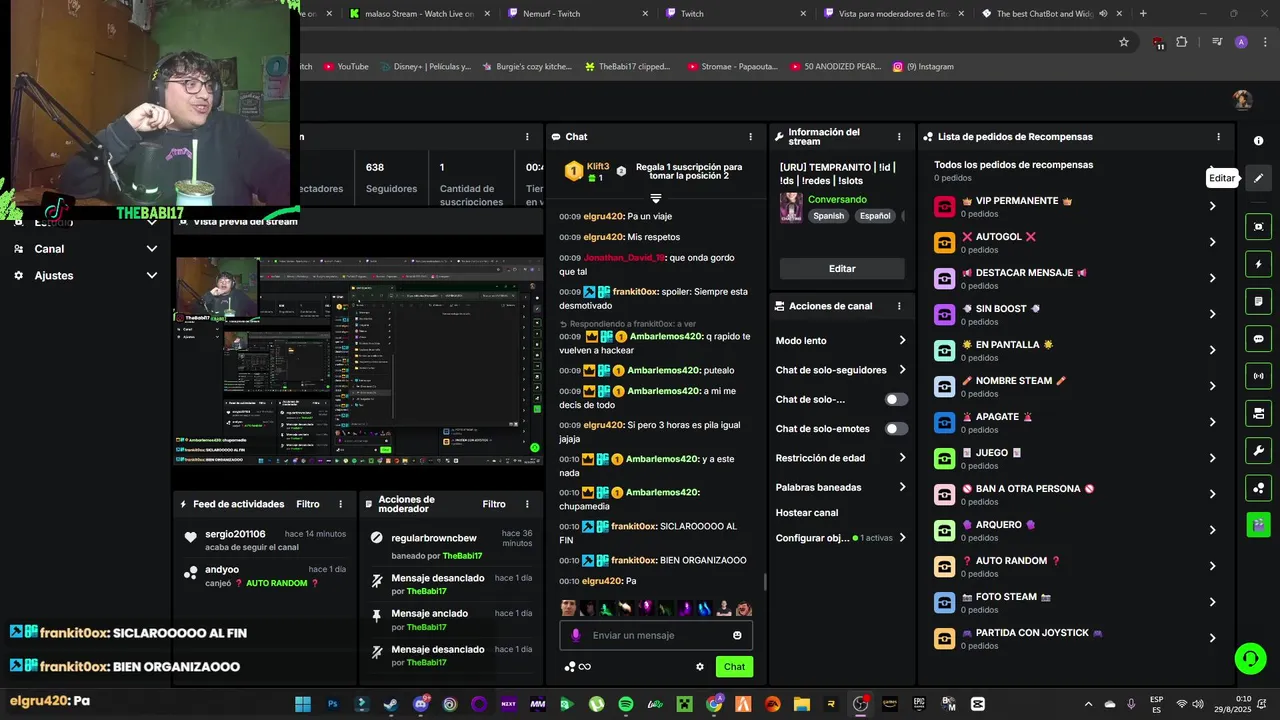Open Acciones de canal three-dot menu

tap(899, 306)
